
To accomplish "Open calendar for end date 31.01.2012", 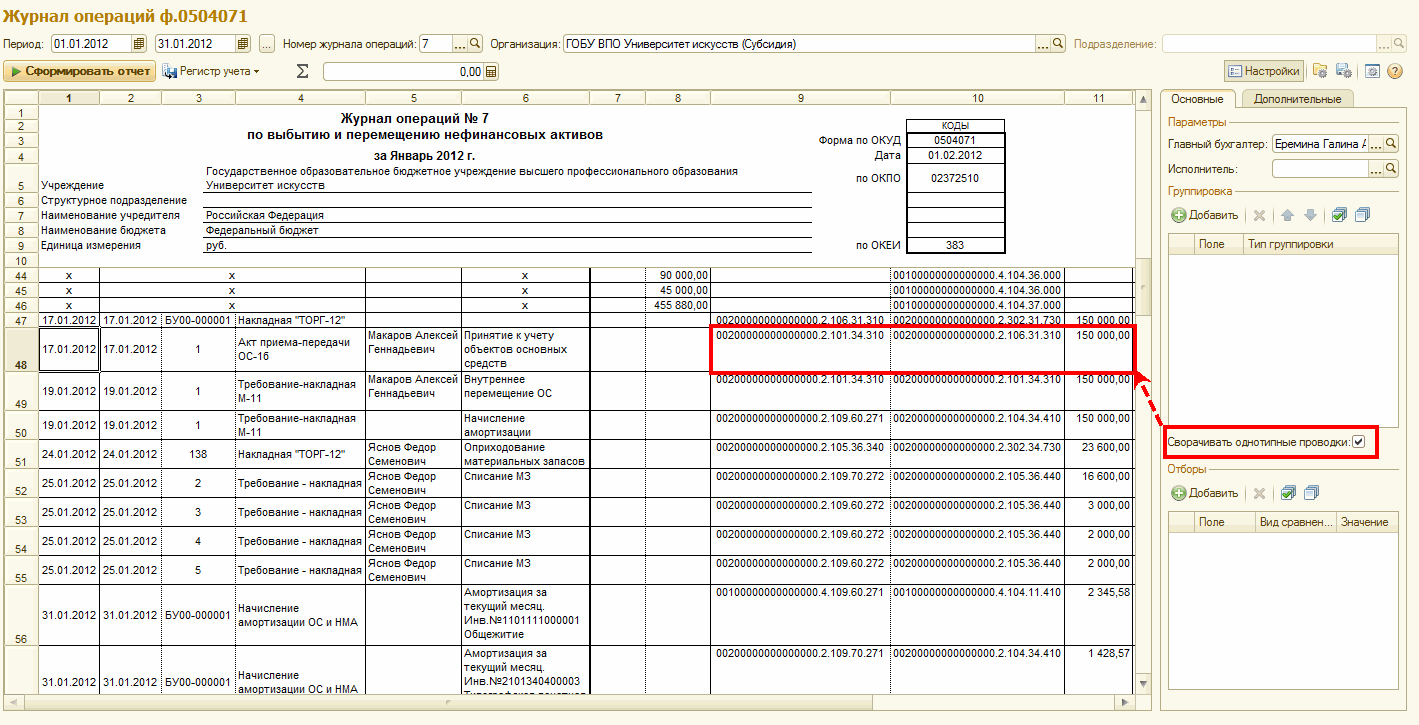I will pyautogui.click(x=243, y=44).
